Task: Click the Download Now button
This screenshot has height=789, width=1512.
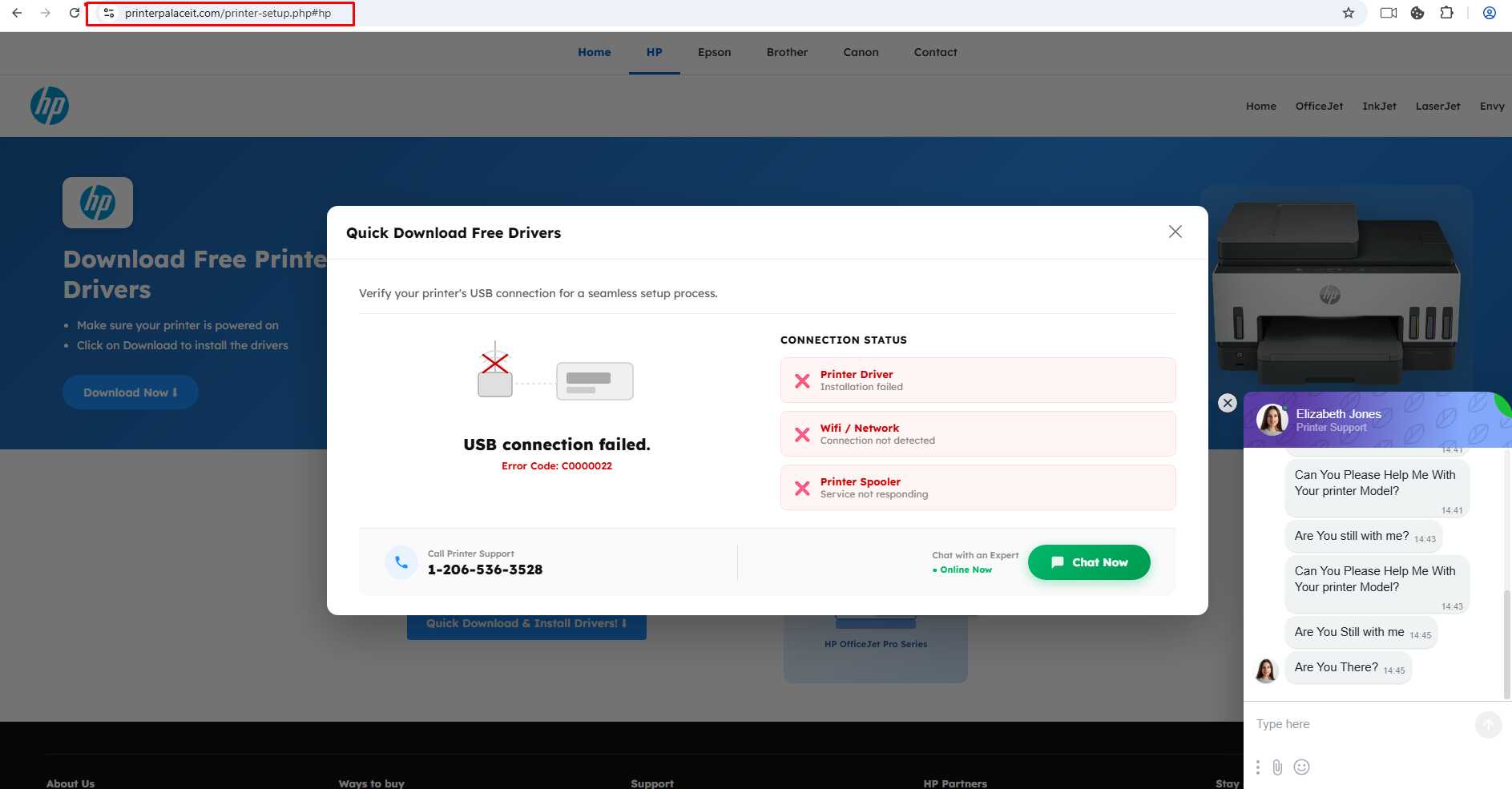Action: (131, 392)
